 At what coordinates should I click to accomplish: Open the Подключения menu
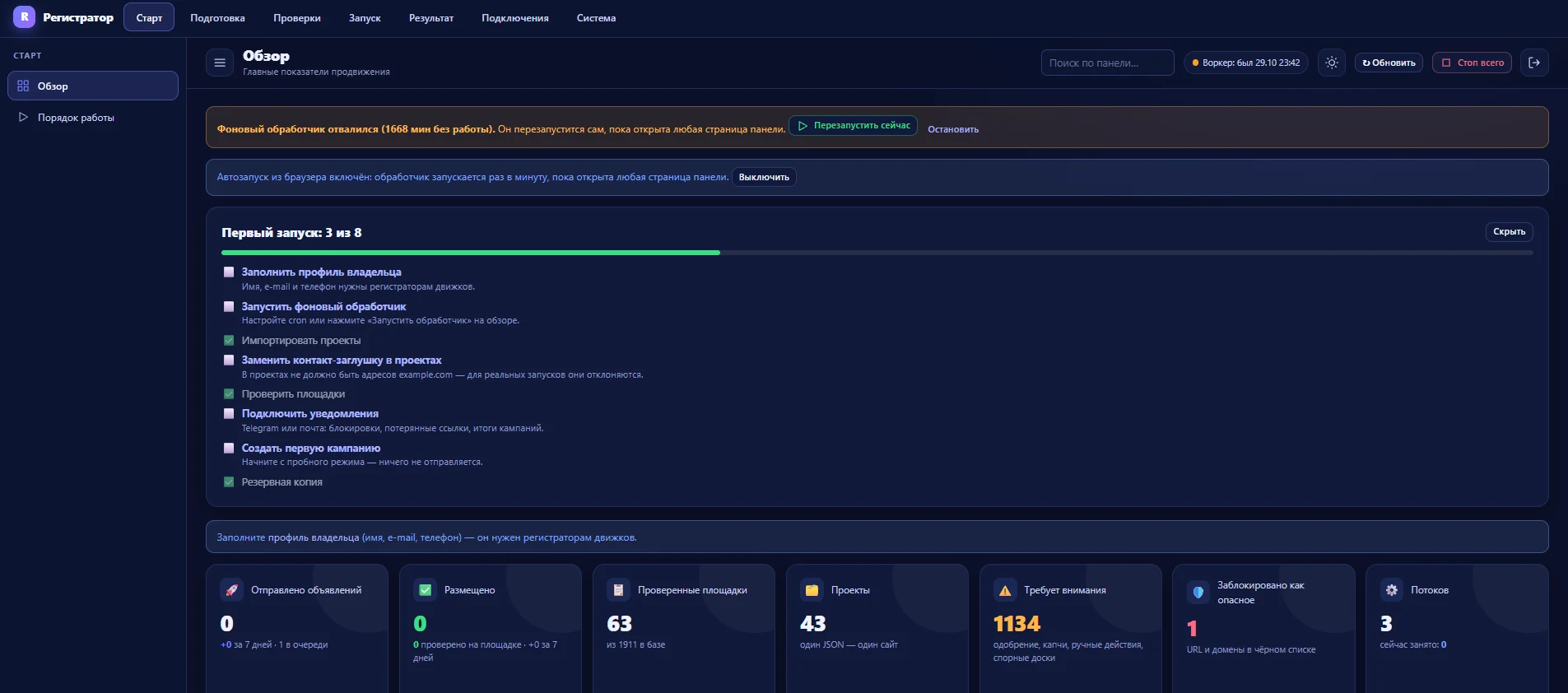[515, 17]
